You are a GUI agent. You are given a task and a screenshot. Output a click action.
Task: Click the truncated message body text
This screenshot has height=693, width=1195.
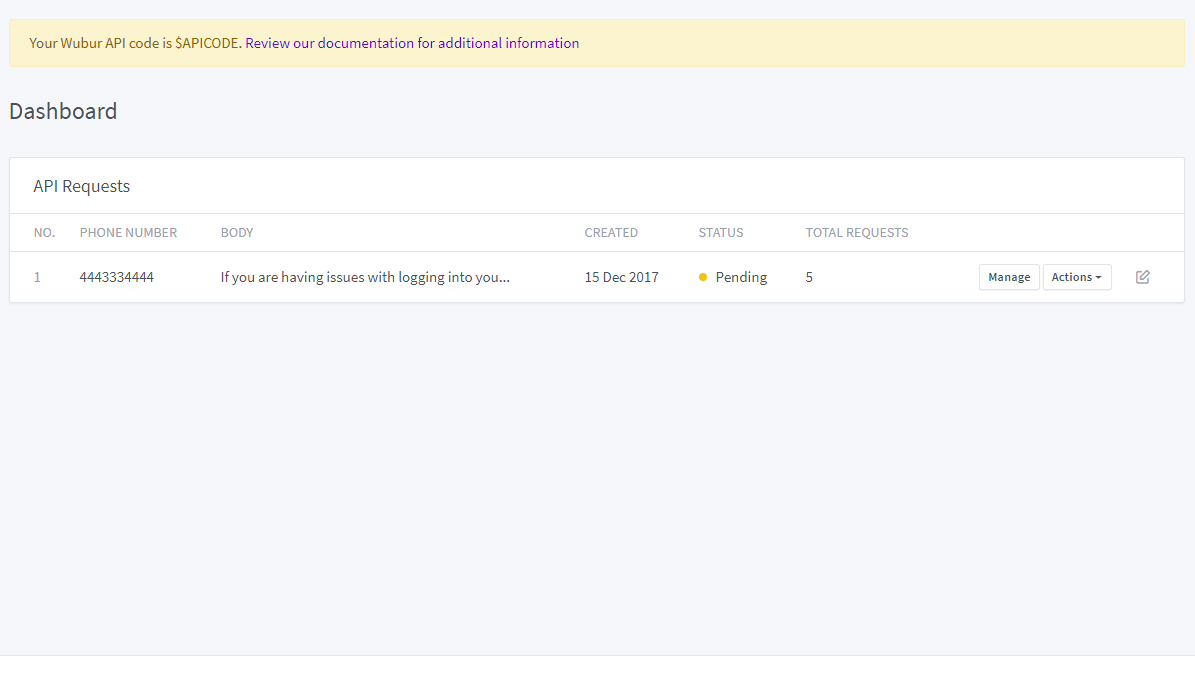[x=365, y=278]
